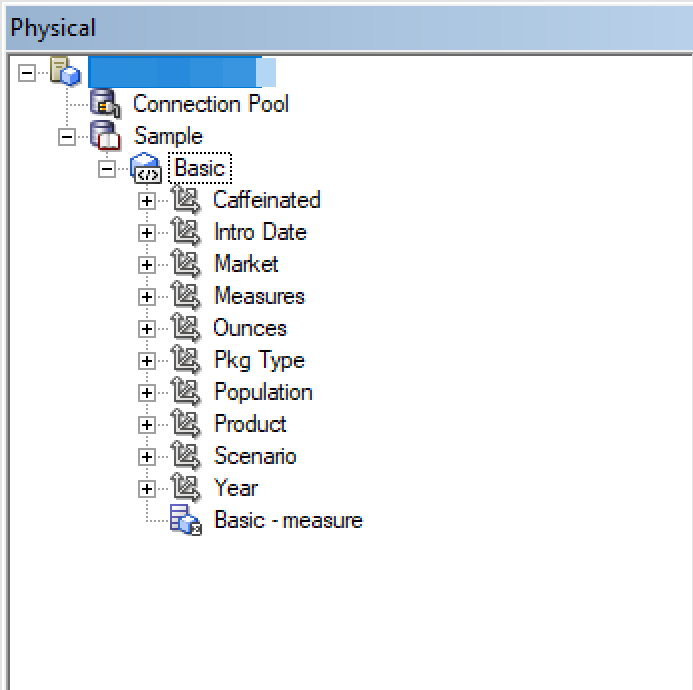Expand the Measures dimension node
This screenshot has height=690, width=693.
point(147,297)
